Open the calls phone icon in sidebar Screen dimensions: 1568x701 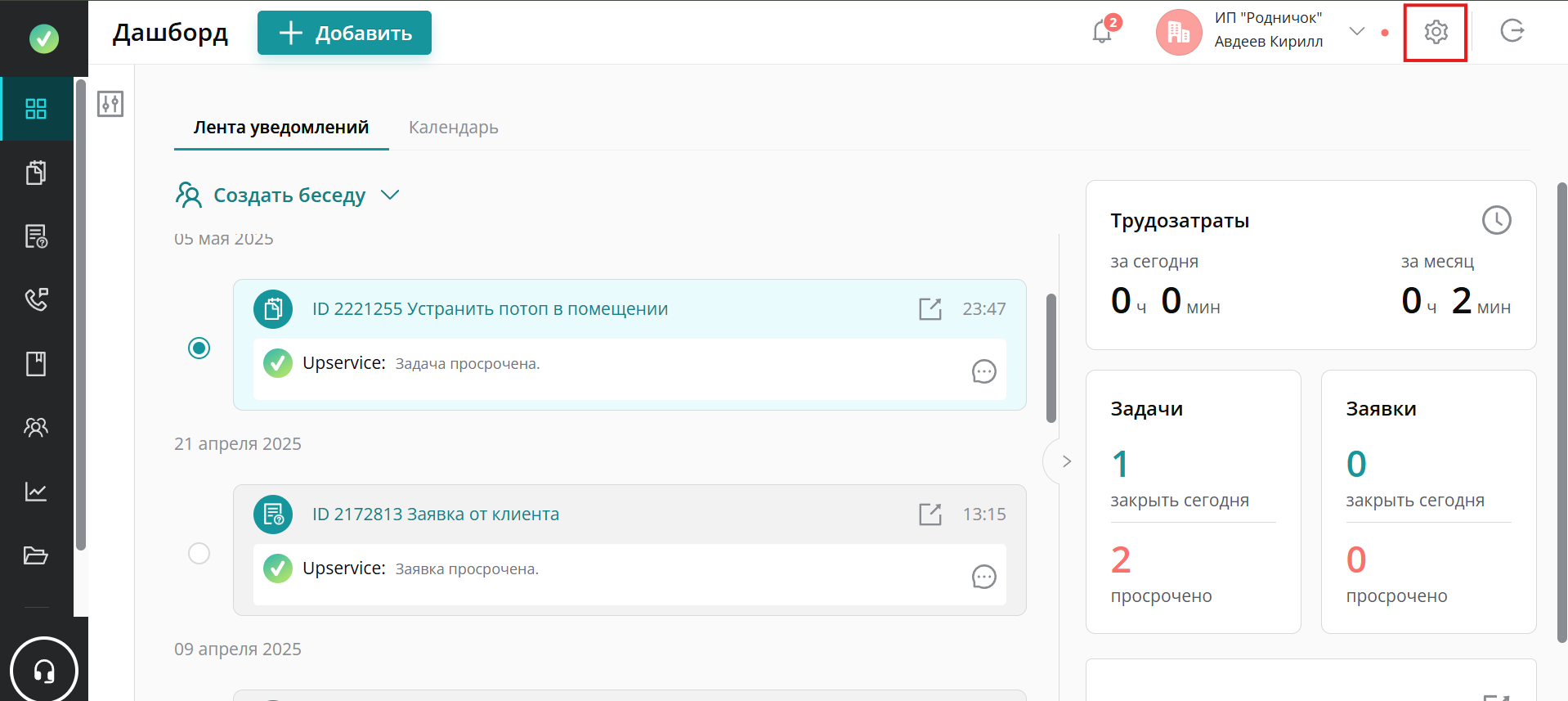[x=36, y=299]
